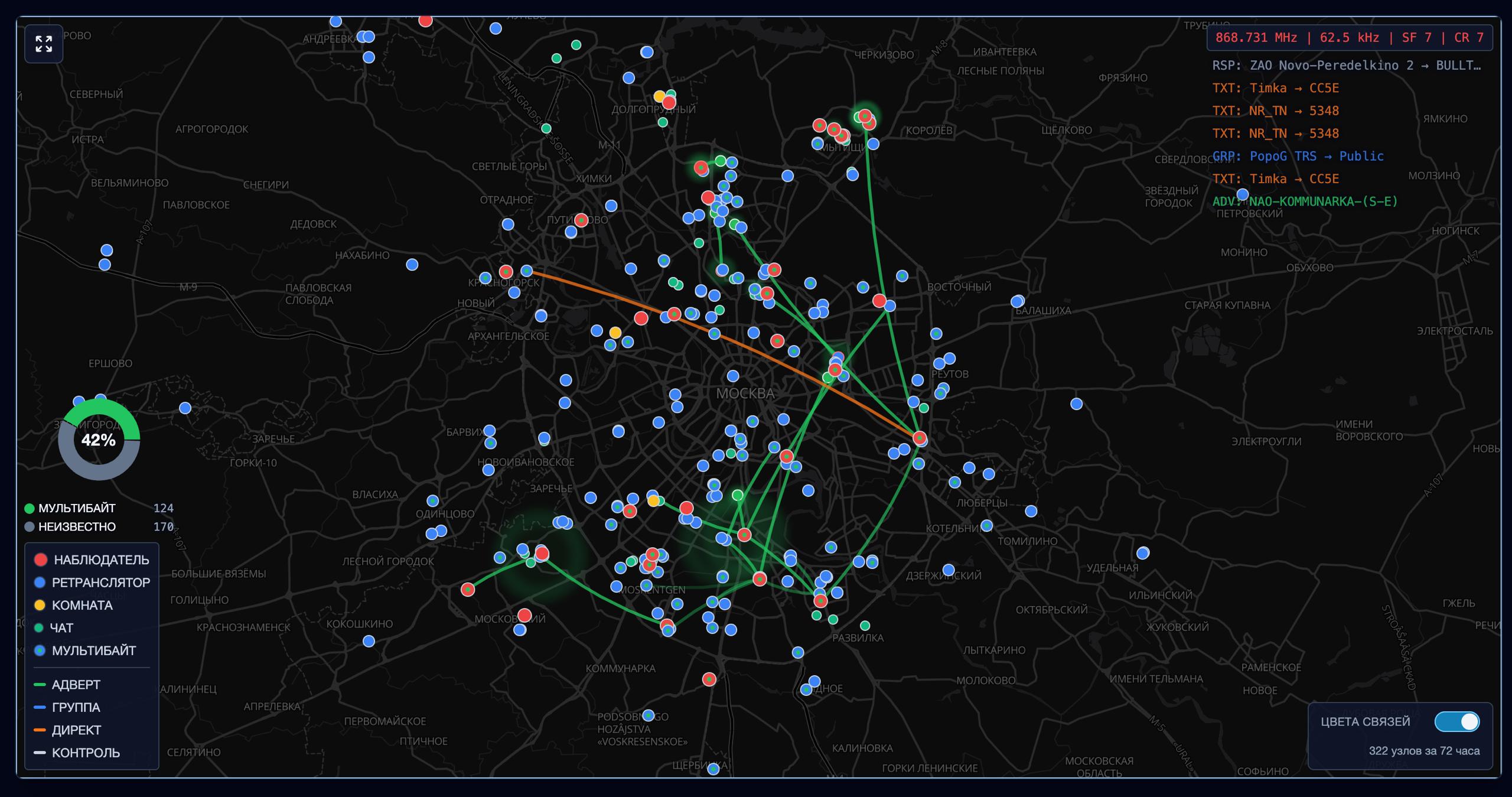Toggle the ЦВЕТА СВЯЗЕЙ switch
Viewport: 1512px width, 797px height.
1457,721
